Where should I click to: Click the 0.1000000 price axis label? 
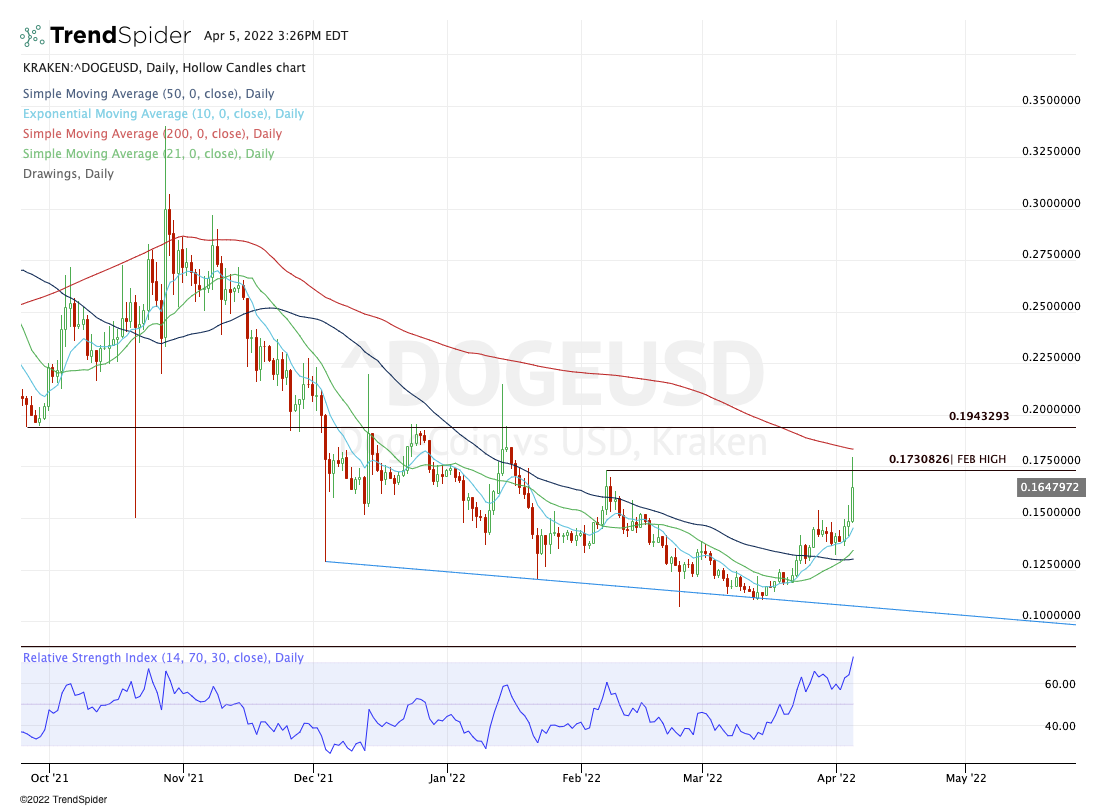click(x=1051, y=615)
